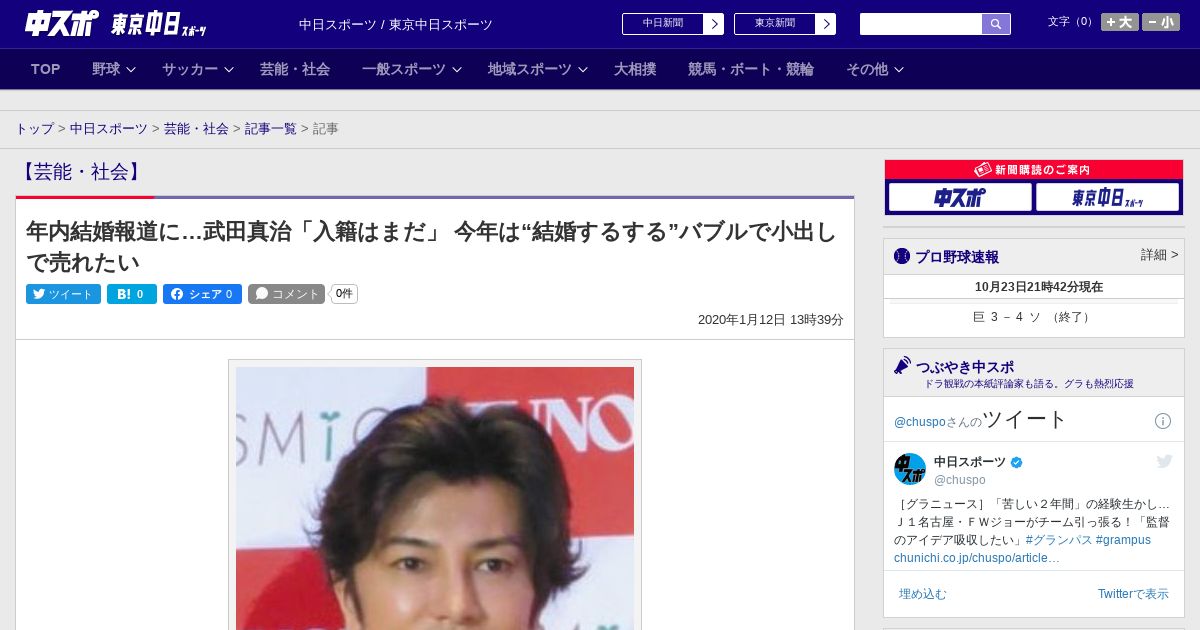The image size is (1200, 630).
Task: Decrease text size with －小 button
Action: click(1161, 22)
